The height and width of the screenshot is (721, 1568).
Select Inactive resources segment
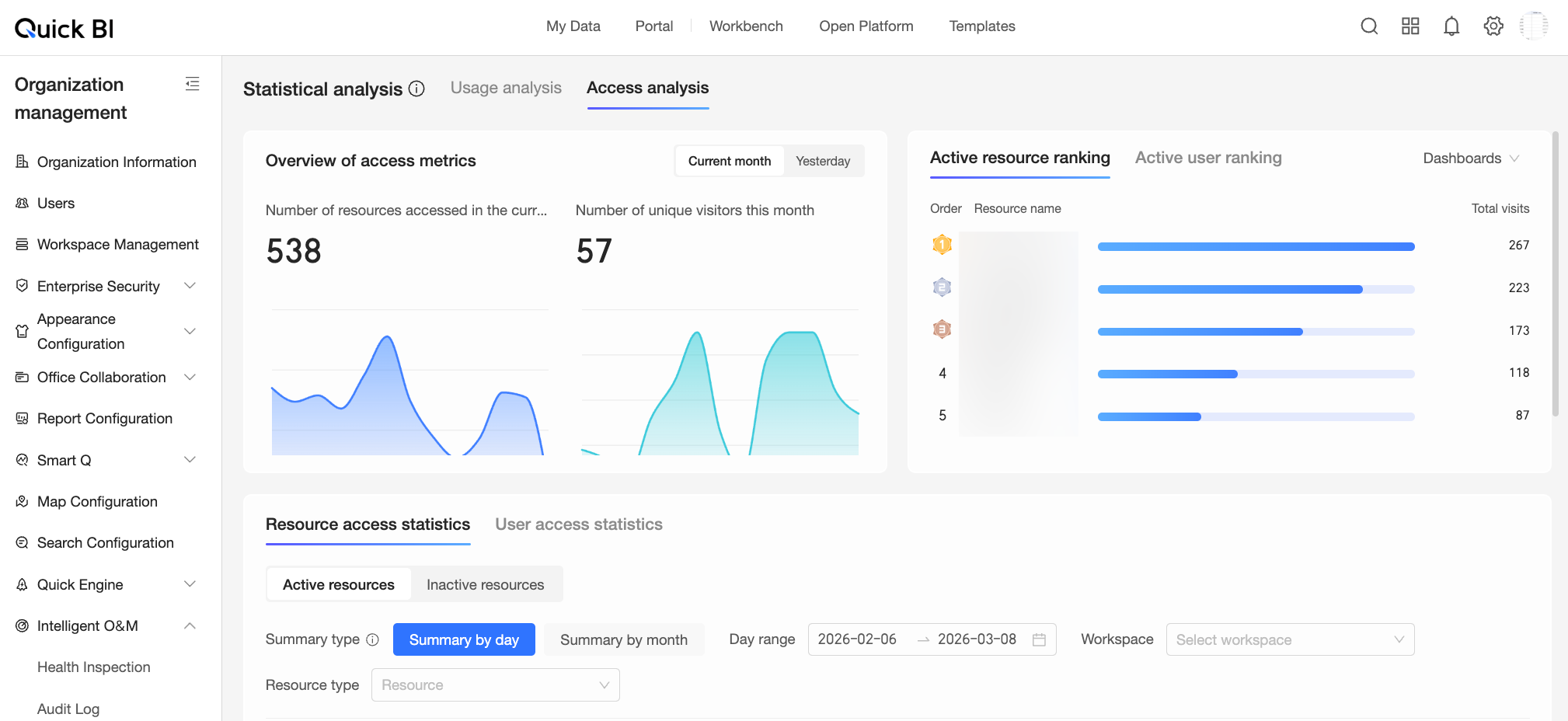pyautogui.click(x=486, y=584)
